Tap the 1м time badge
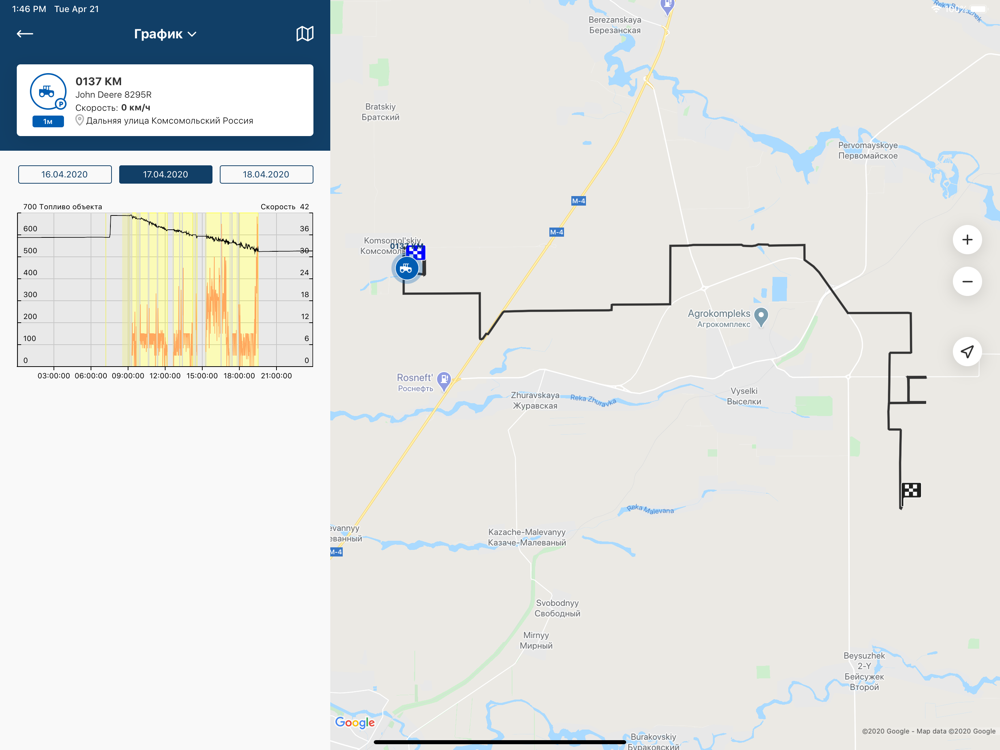The width and height of the screenshot is (1000, 750). [x=48, y=121]
